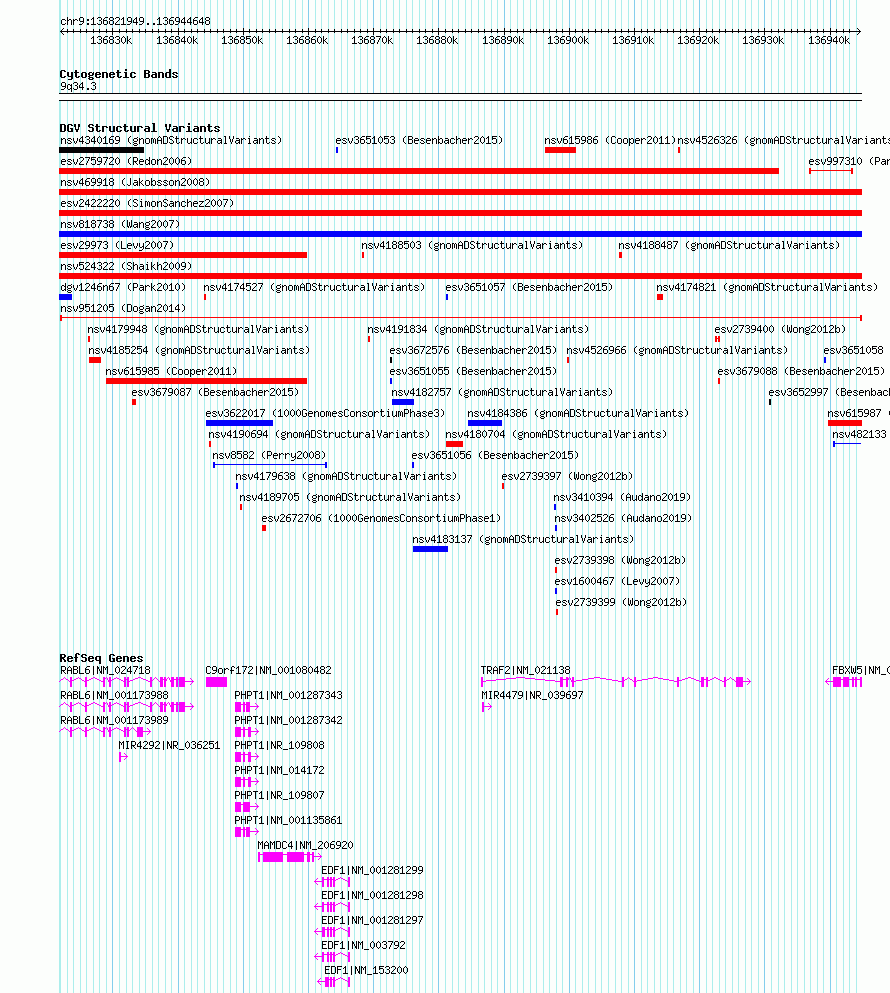Click nsv4191834 gnomAD variant label
Viewport: 890px width, 993px height.
click(x=478, y=329)
